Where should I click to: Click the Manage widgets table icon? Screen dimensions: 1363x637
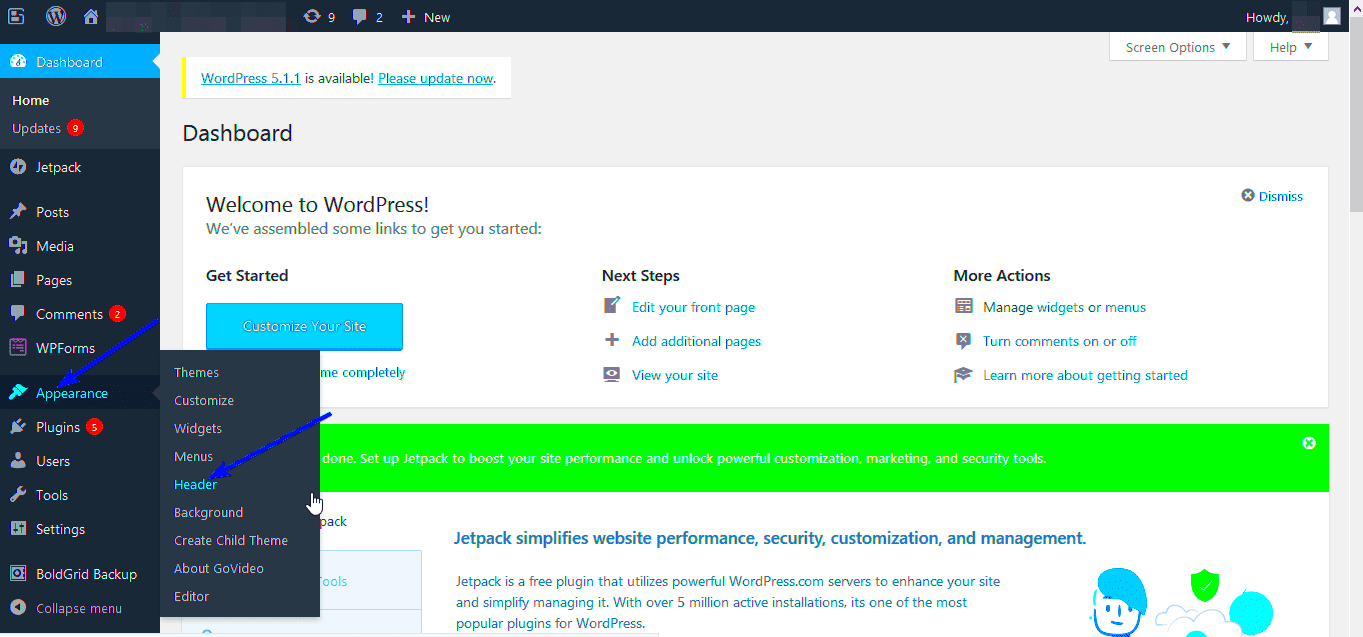(963, 306)
